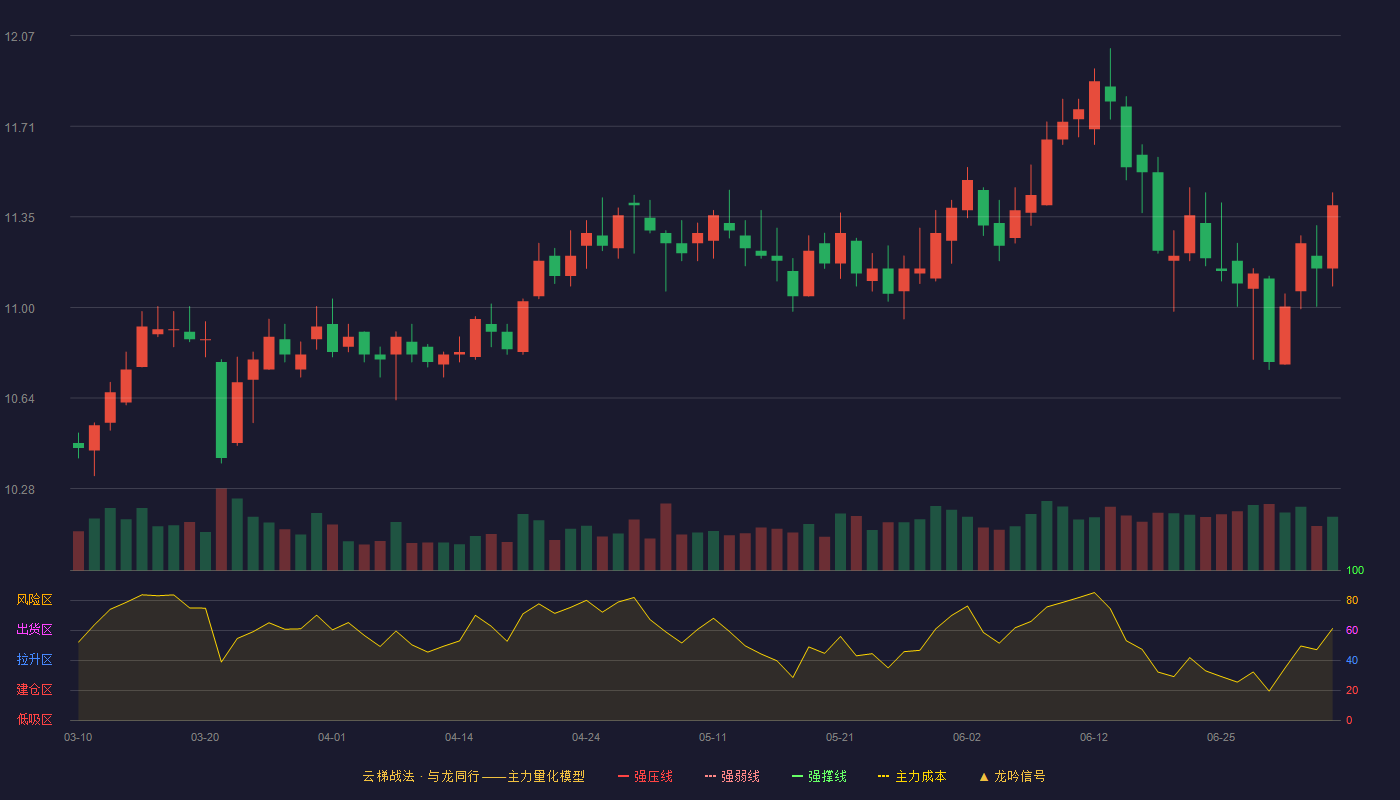
Task: Click the 06-12 date axis marker
Action: click(1094, 737)
